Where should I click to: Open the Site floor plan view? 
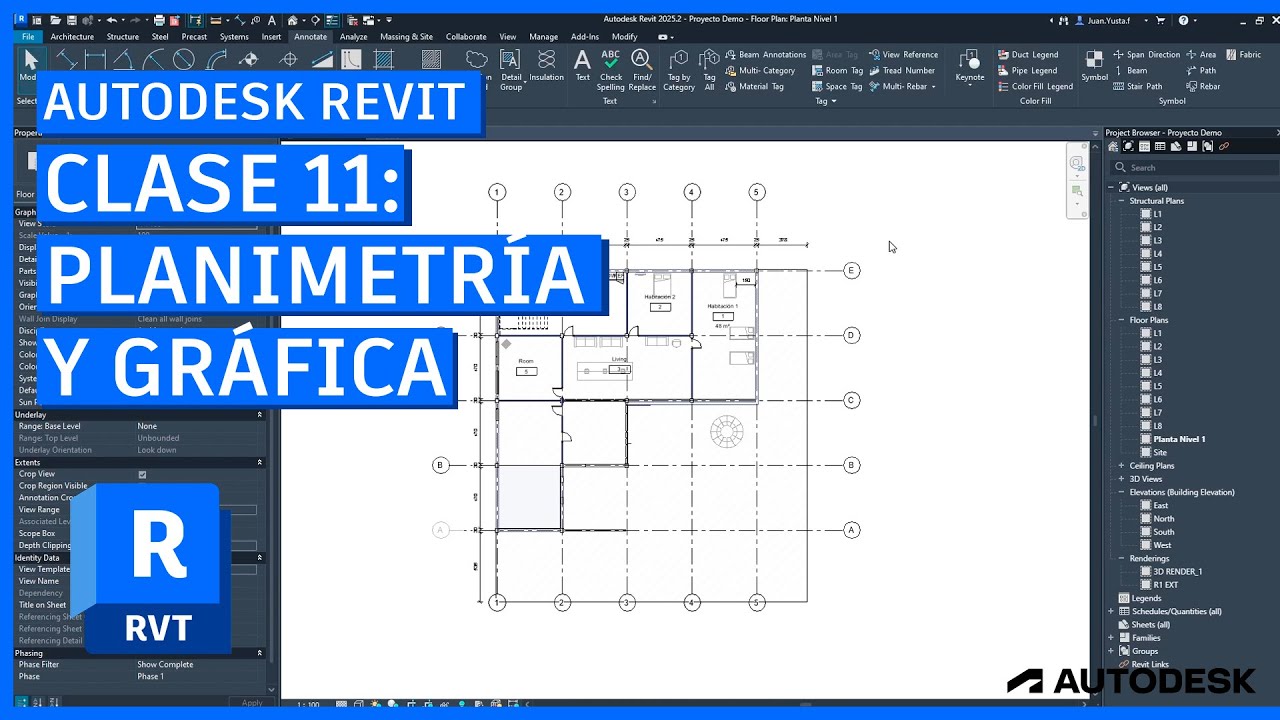click(x=1160, y=452)
